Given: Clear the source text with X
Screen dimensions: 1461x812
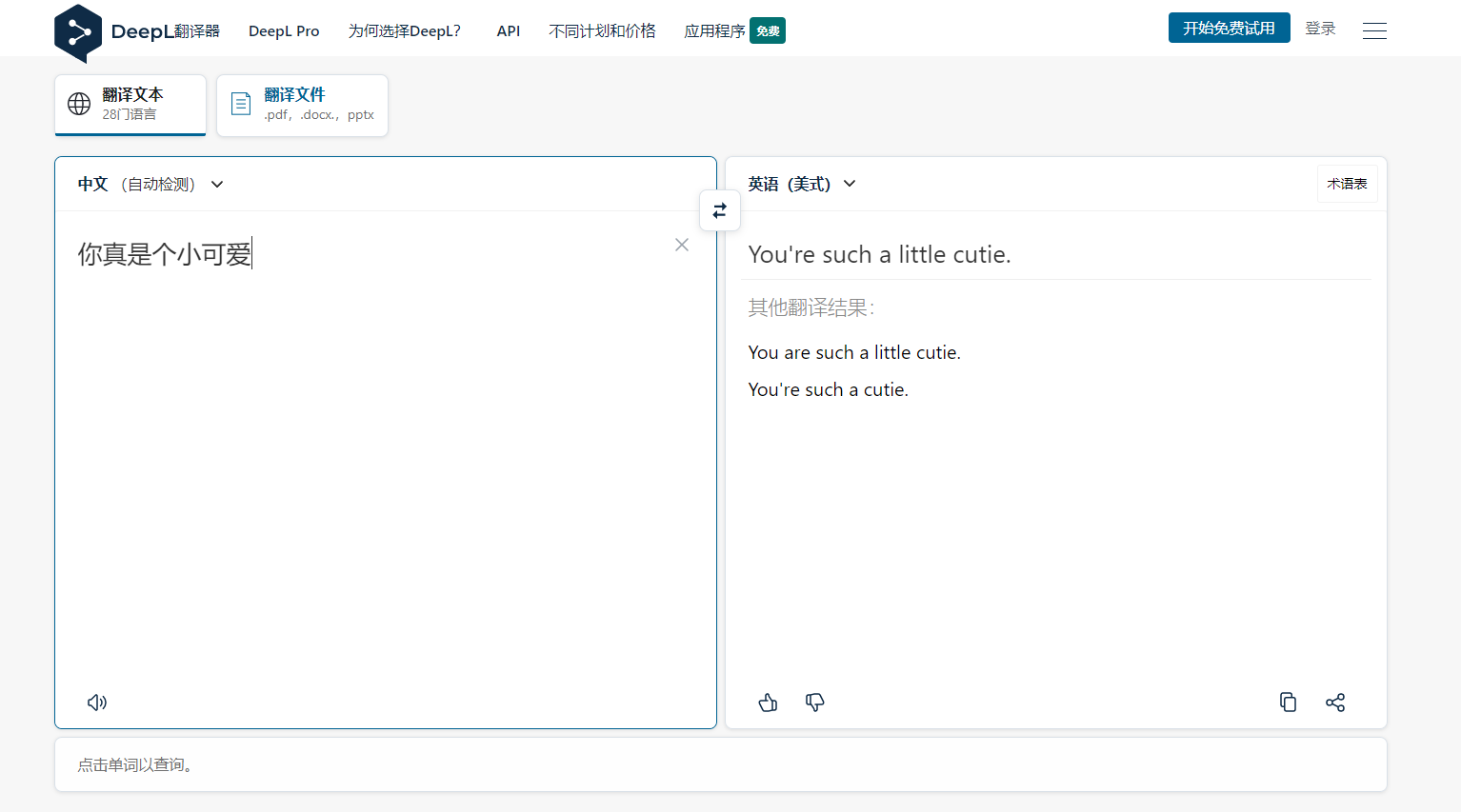Looking at the screenshot, I should coord(682,245).
